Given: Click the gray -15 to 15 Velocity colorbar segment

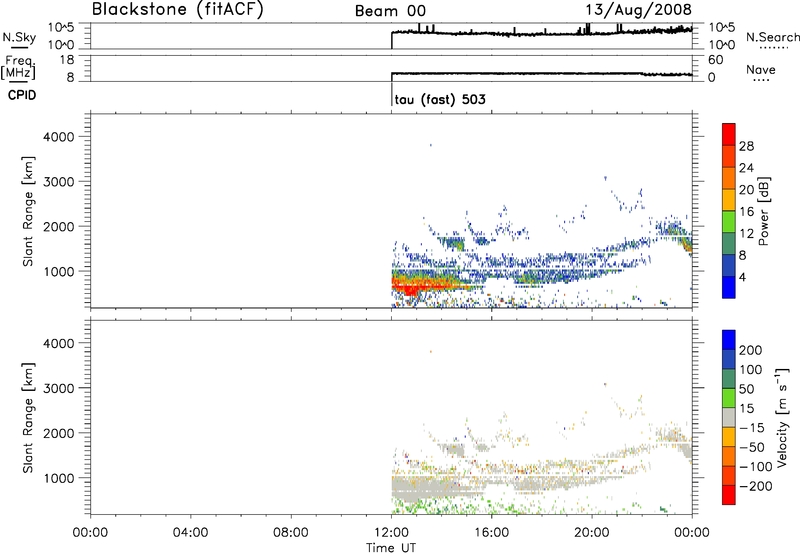Looking at the screenshot, I should pos(729,418).
